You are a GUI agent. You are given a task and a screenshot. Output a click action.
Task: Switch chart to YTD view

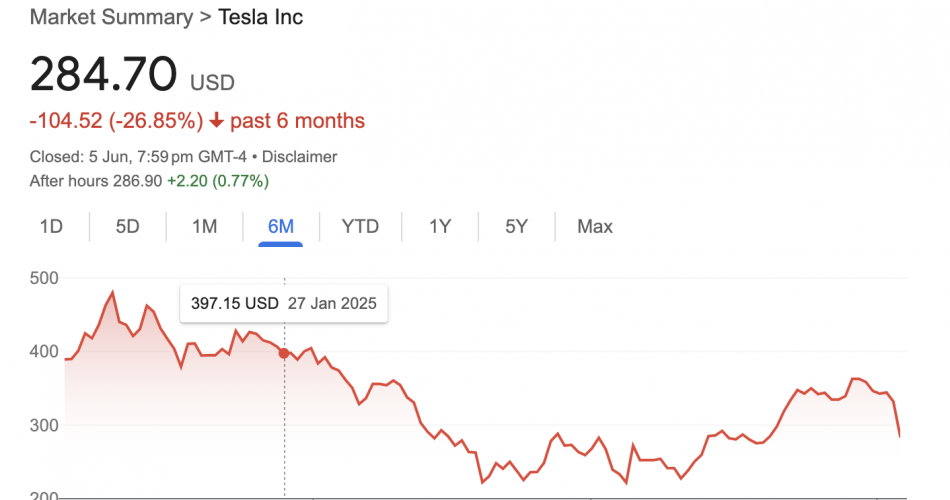360,226
